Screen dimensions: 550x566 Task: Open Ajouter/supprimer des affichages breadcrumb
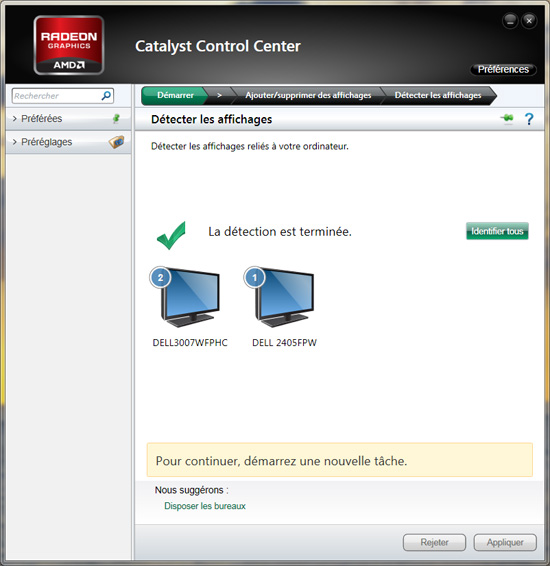point(308,95)
